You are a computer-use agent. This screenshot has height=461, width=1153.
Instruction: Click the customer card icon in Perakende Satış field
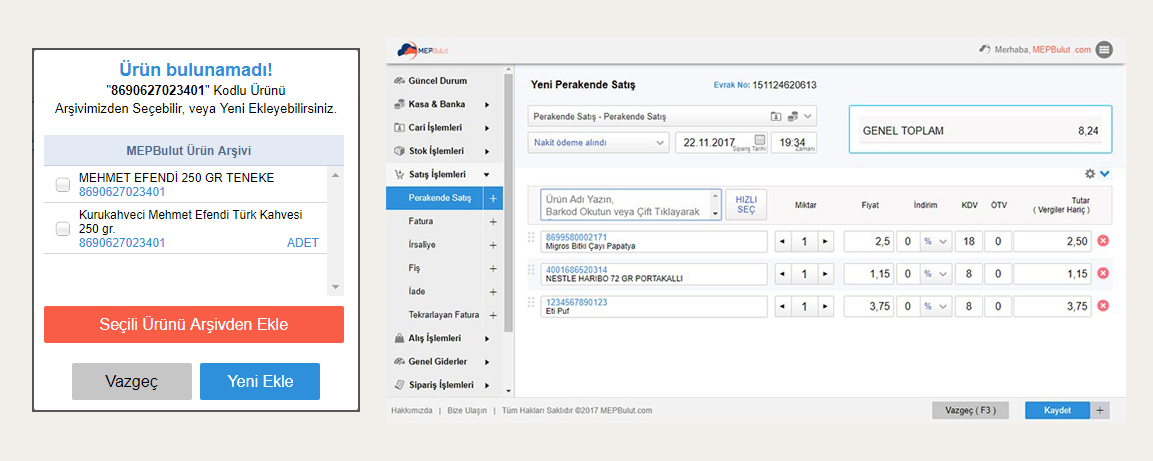[776, 116]
